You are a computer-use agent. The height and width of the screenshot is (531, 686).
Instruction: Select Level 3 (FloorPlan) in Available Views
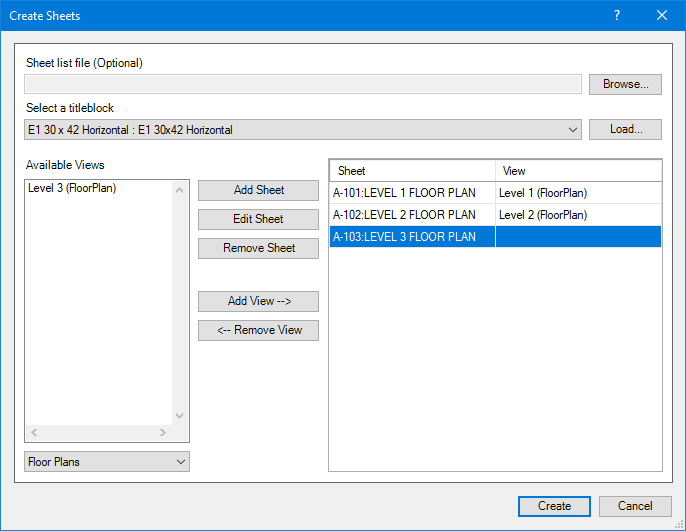tap(72, 189)
